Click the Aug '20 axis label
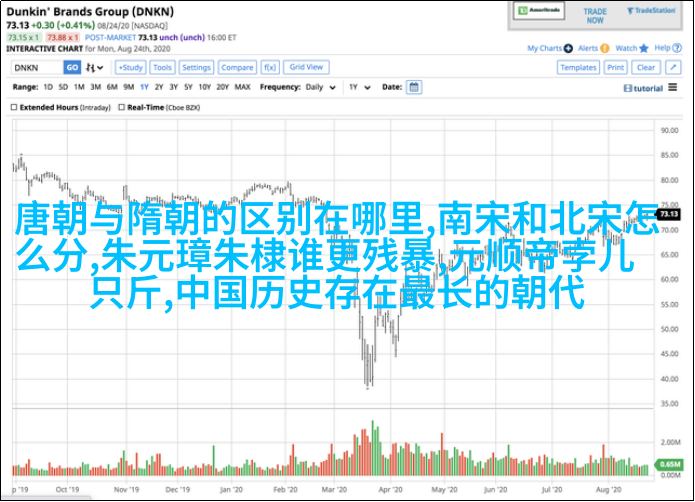This screenshot has width=695, height=502. tap(609, 490)
